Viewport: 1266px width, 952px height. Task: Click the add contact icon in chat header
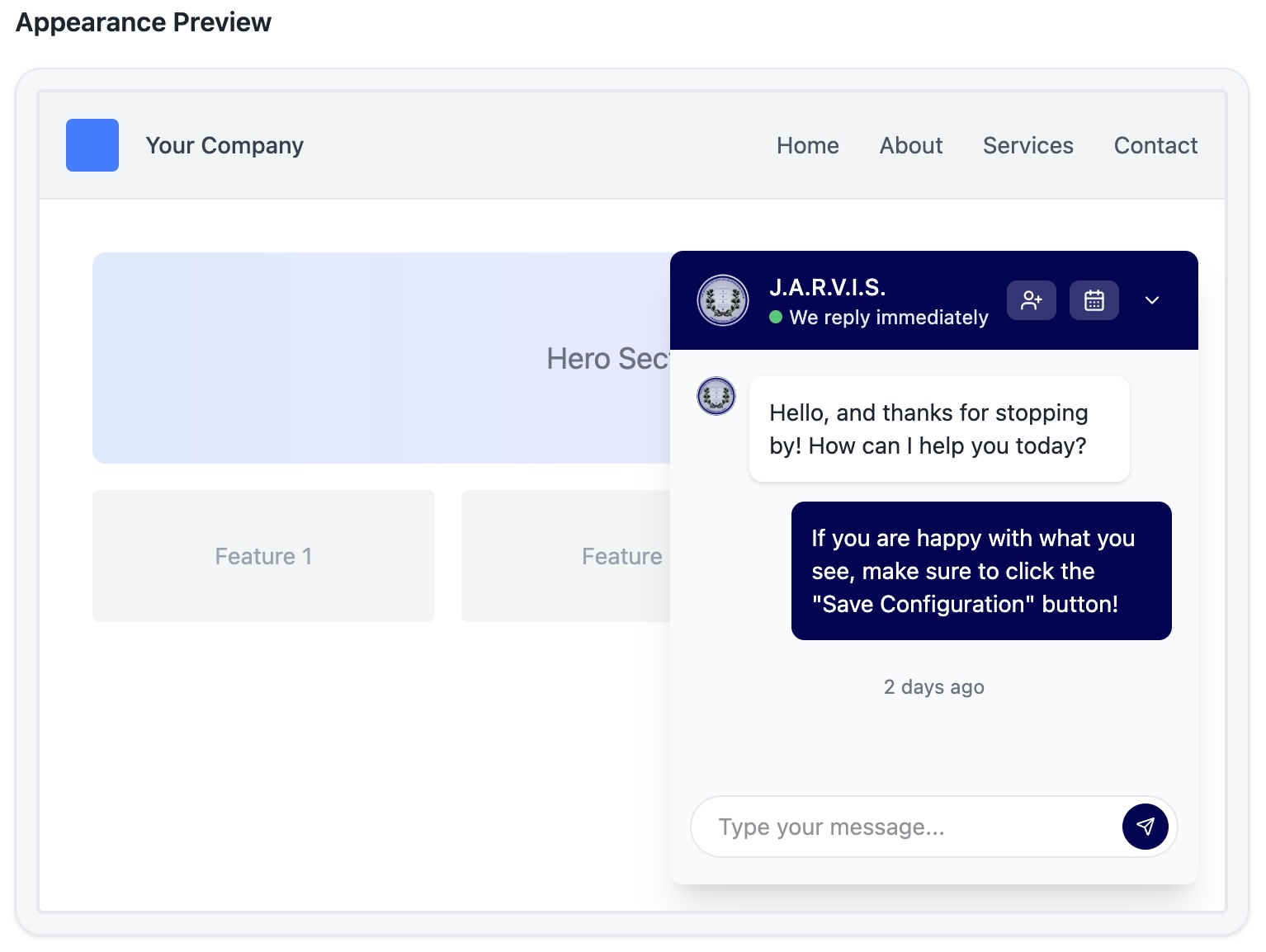[1032, 300]
